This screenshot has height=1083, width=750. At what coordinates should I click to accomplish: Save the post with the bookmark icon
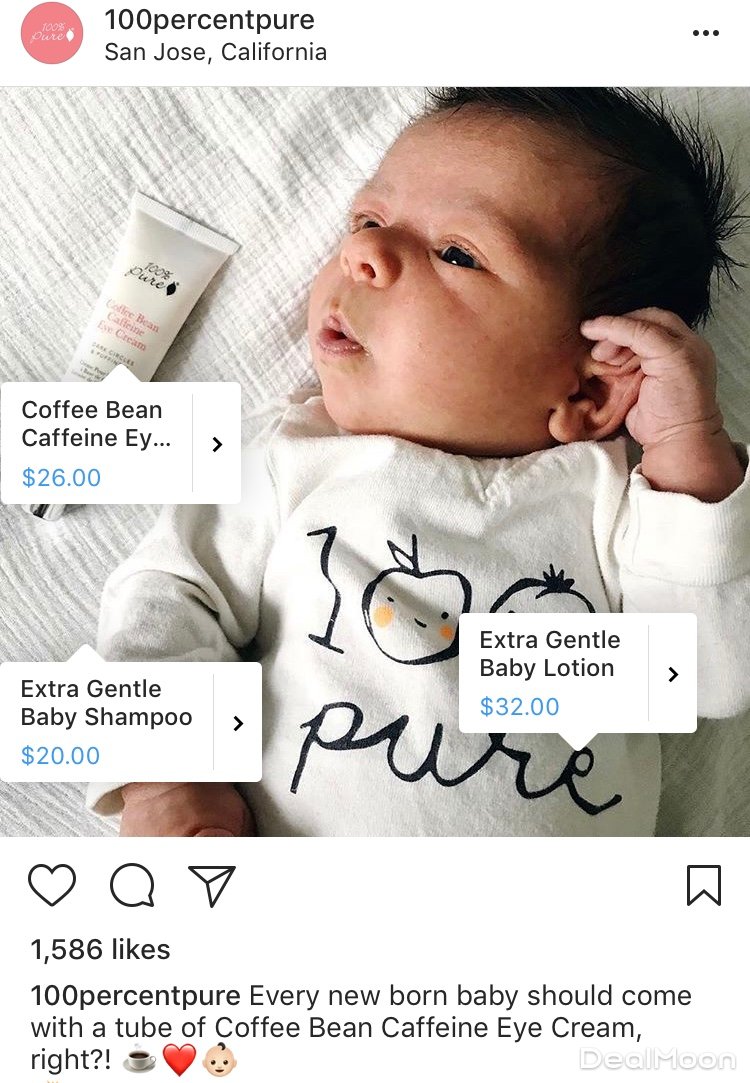click(x=704, y=885)
